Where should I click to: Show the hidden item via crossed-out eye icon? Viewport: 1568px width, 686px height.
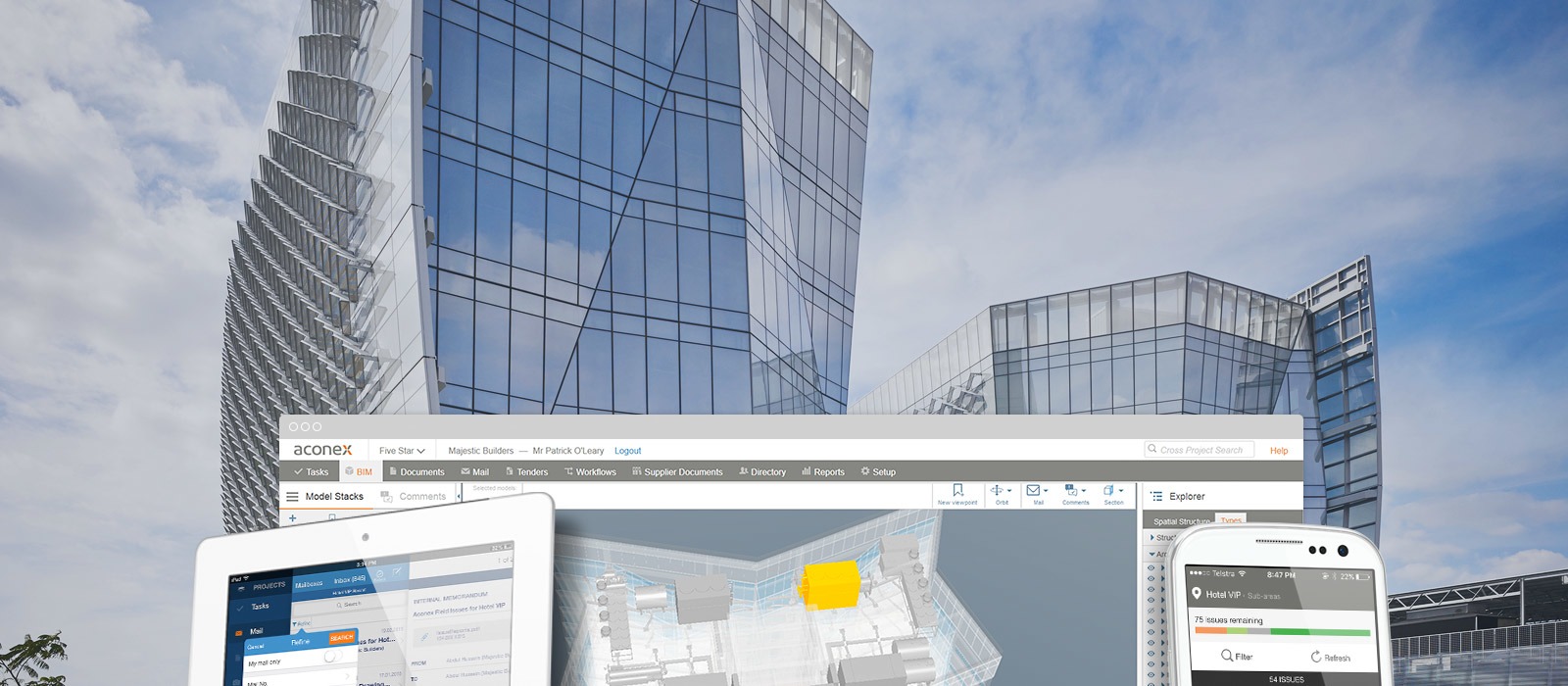point(1151,610)
